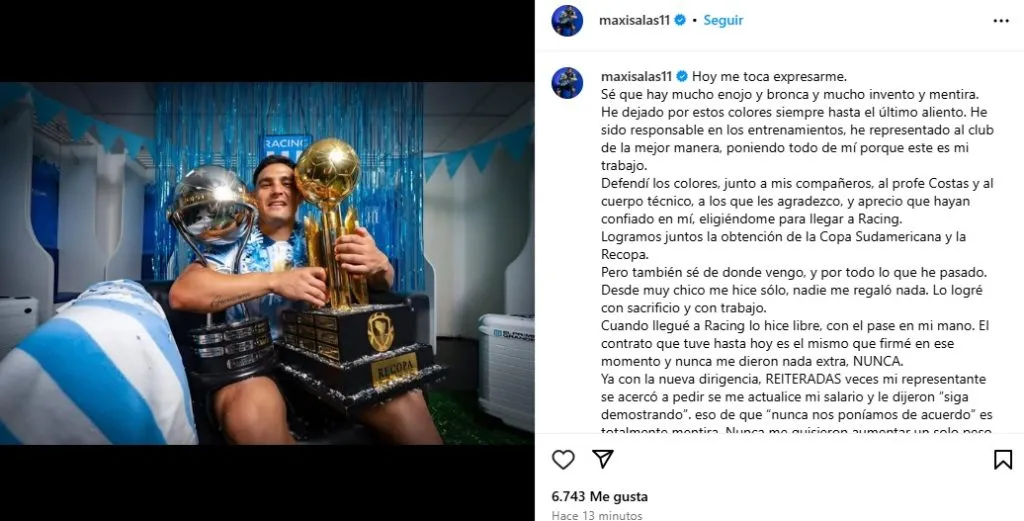View who liked via 6.743 Me gusta
This screenshot has width=1024, height=521.
click(600, 496)
